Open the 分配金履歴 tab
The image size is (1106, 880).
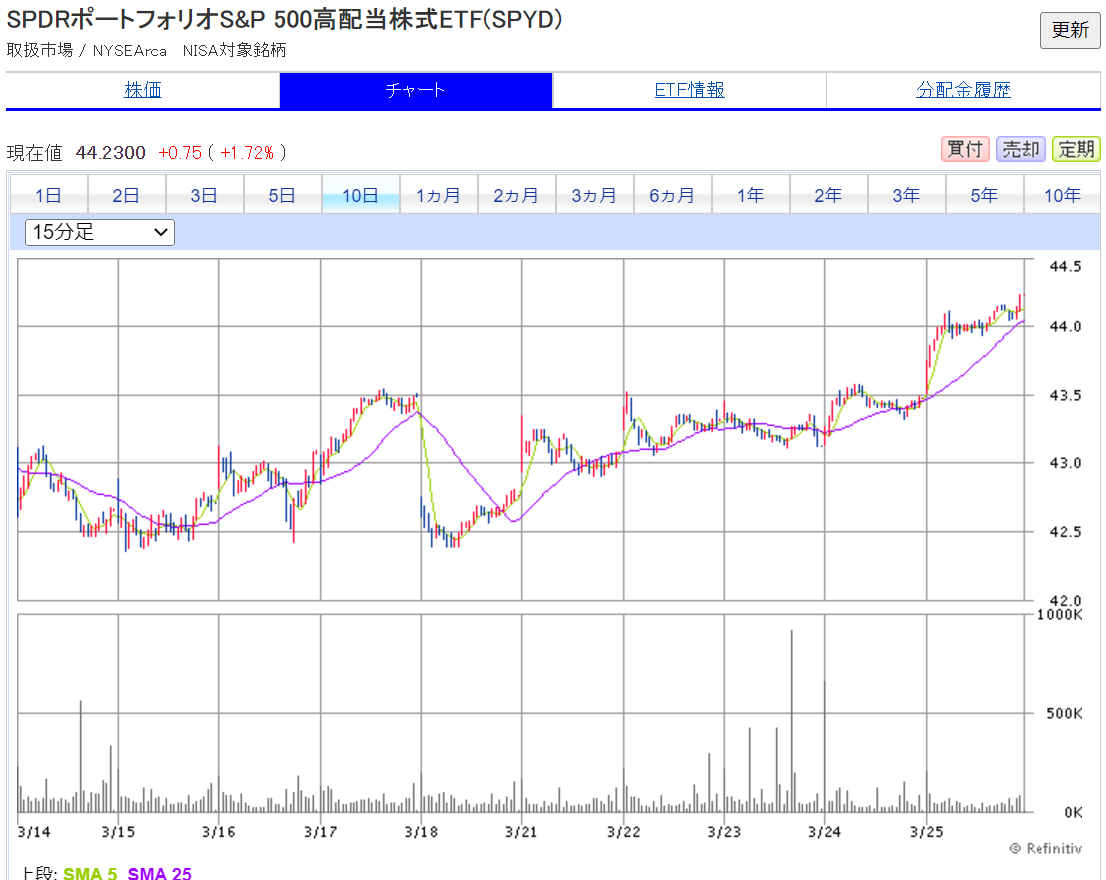coord(963,90)
